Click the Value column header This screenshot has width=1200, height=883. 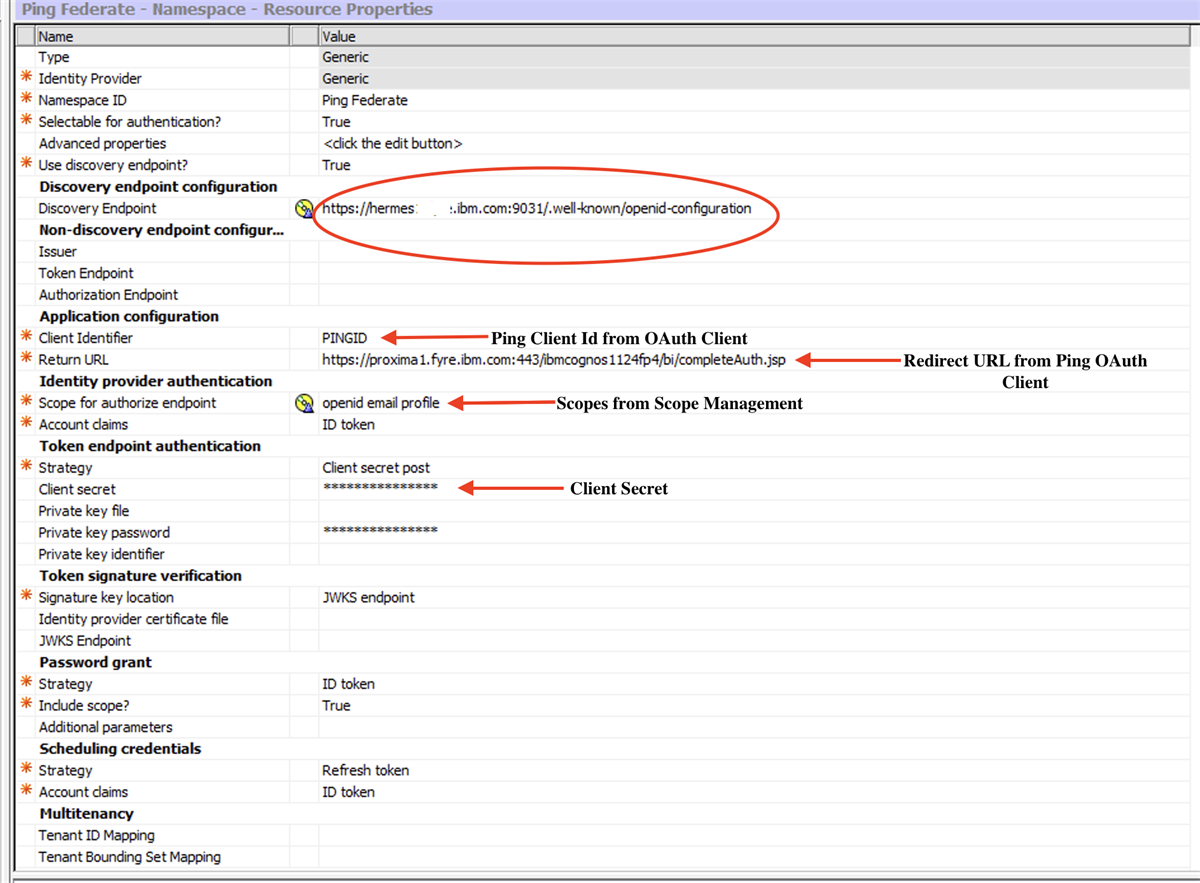754,36
